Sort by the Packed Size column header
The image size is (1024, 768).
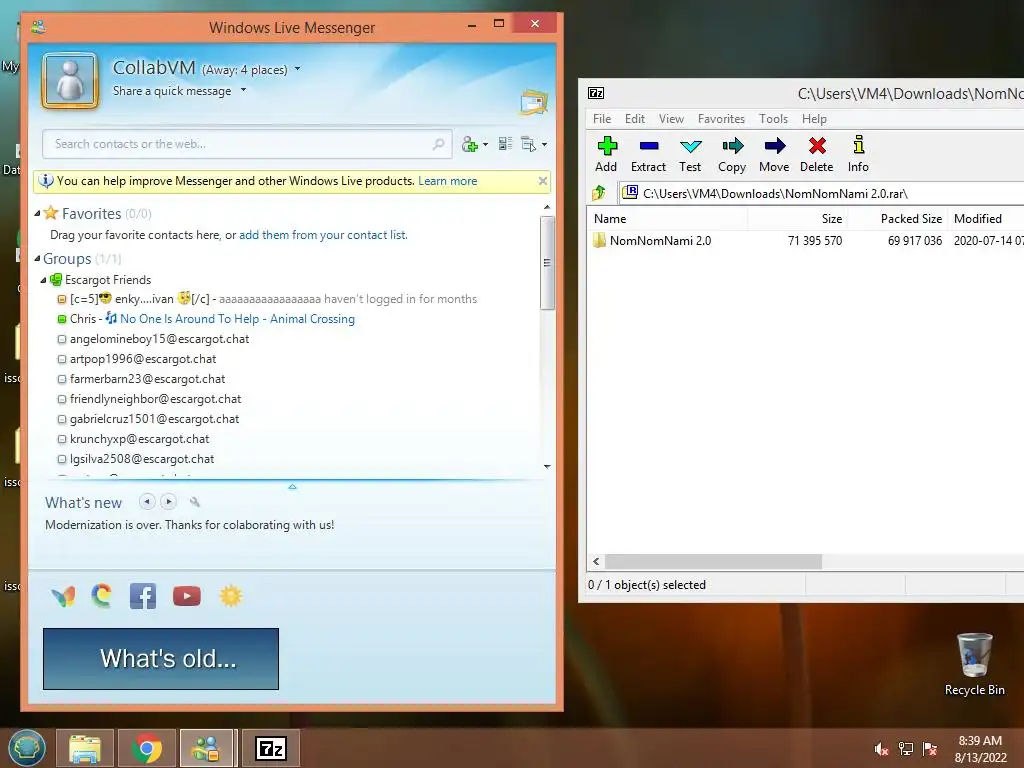(x=898, y=219)
